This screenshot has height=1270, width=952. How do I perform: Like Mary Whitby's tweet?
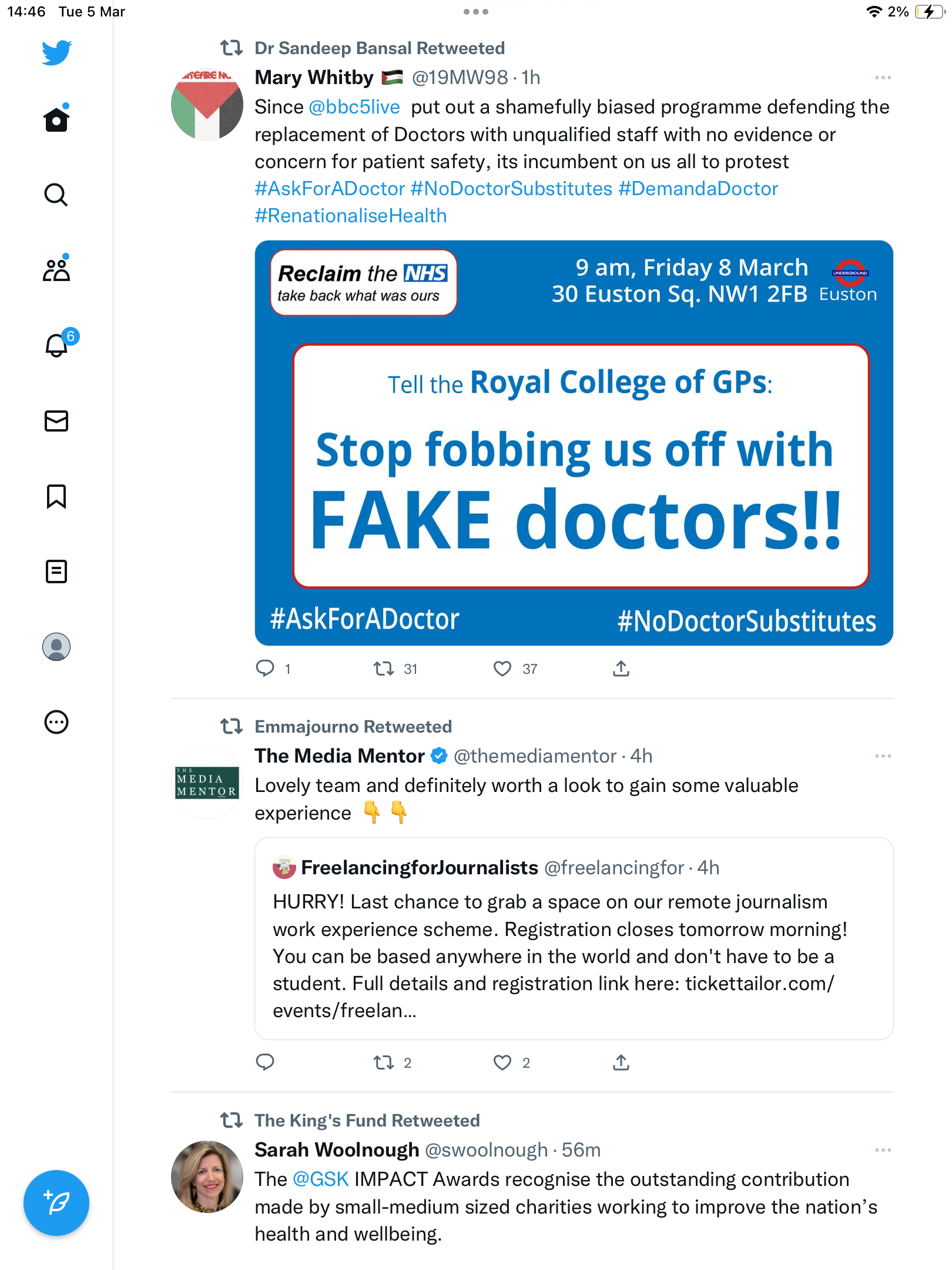[502, 669]
